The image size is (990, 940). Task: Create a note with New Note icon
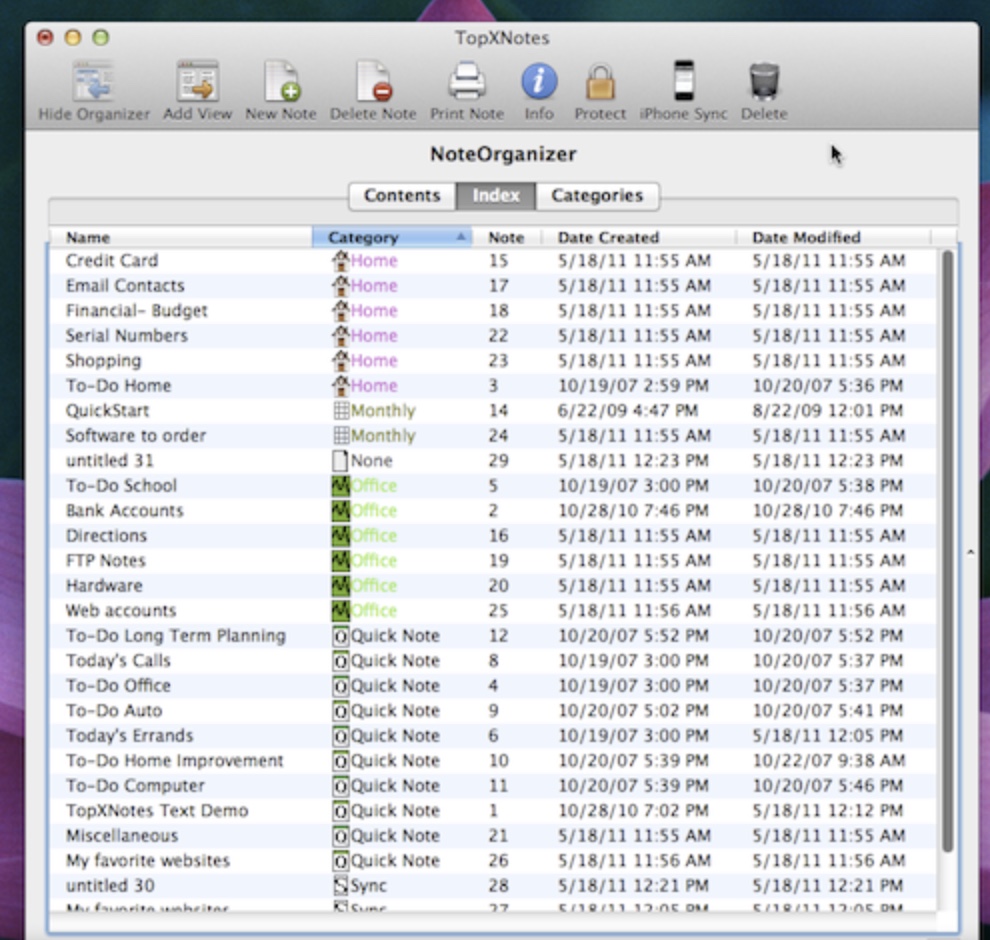point(281,82)
